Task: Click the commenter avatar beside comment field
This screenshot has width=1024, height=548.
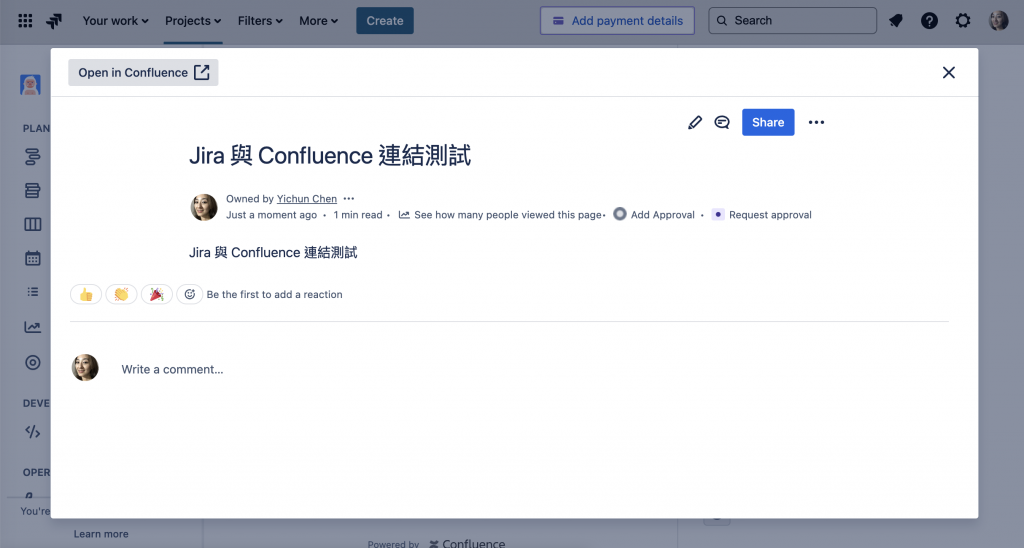Action: coord(85,368)
